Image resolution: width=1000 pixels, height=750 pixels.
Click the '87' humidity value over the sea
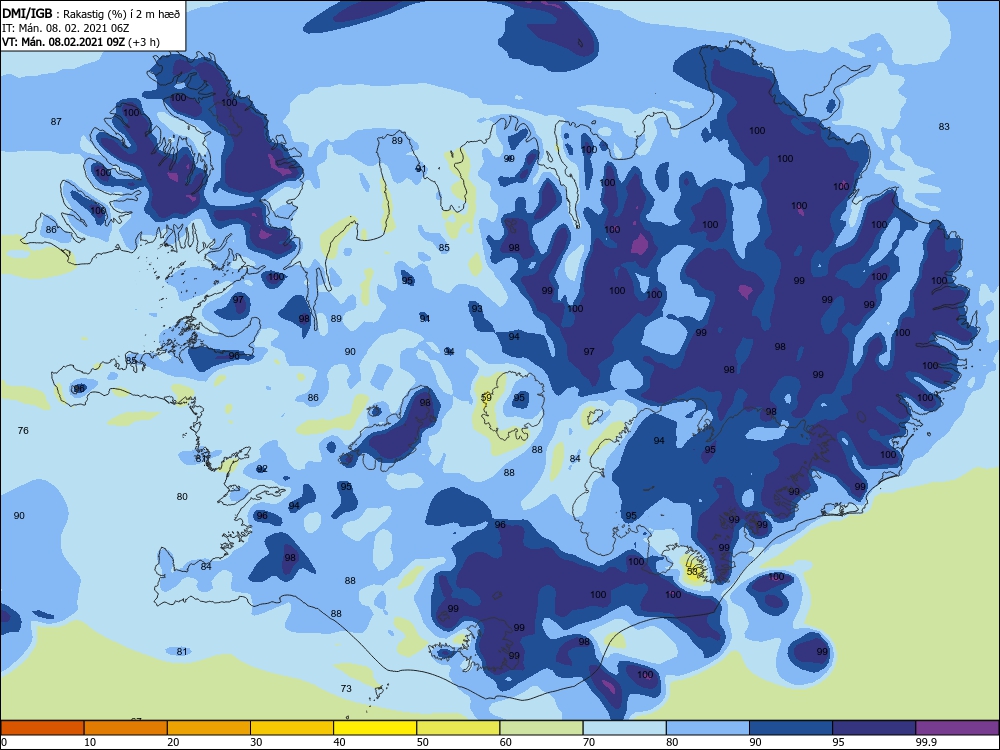click(56, 121)
